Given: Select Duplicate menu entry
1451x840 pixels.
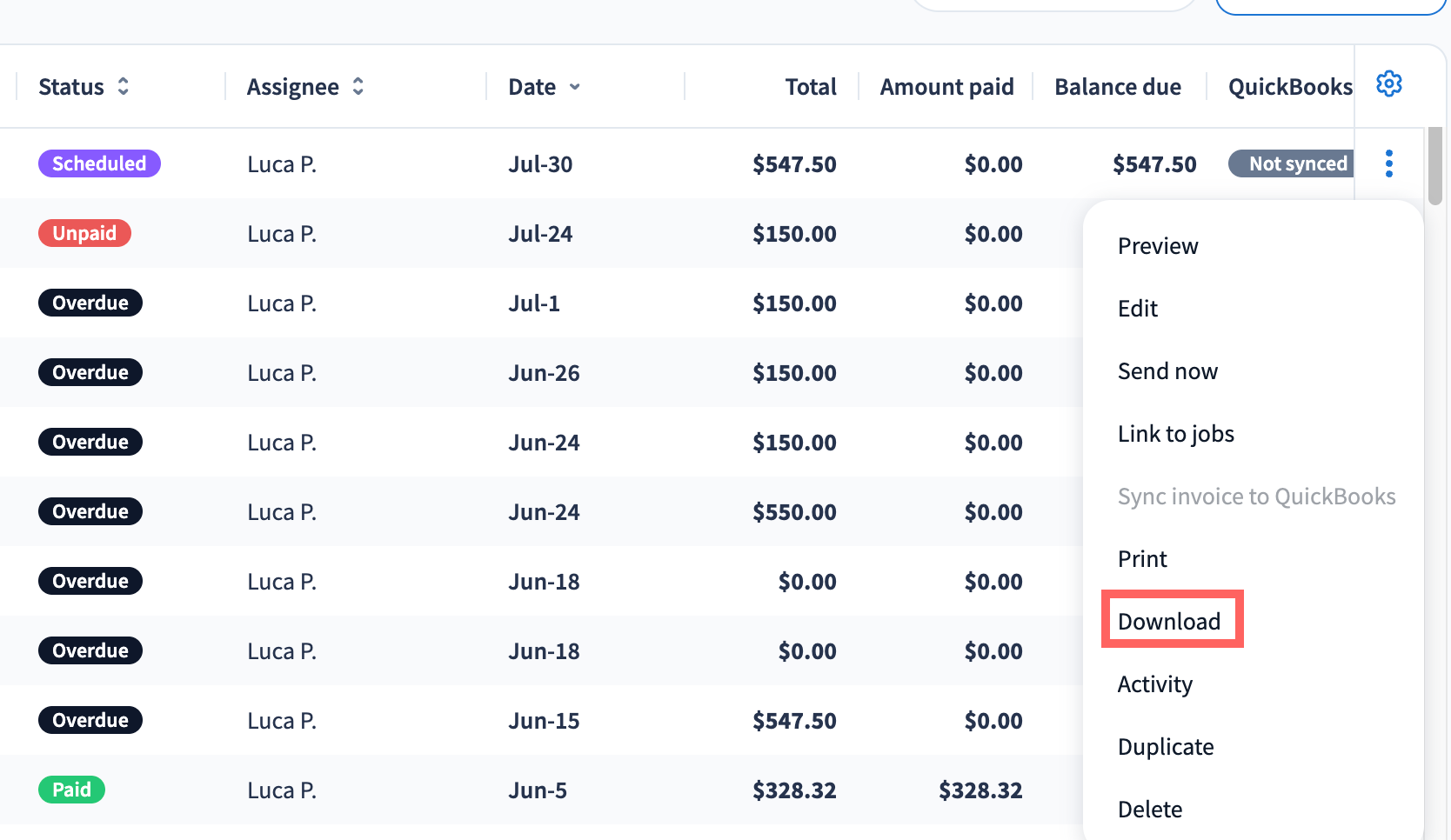Looking at the screenshot, I should 1166,747.
